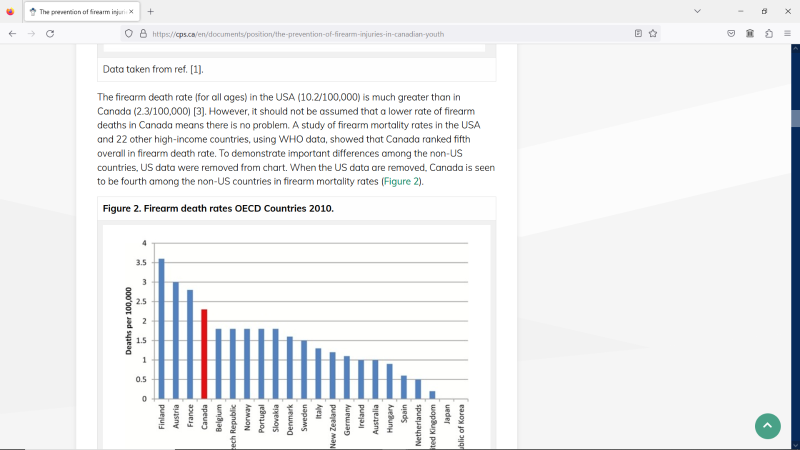Click the Finland bar in chart
This screenshot has width=800, height=450.
[162, 329]
